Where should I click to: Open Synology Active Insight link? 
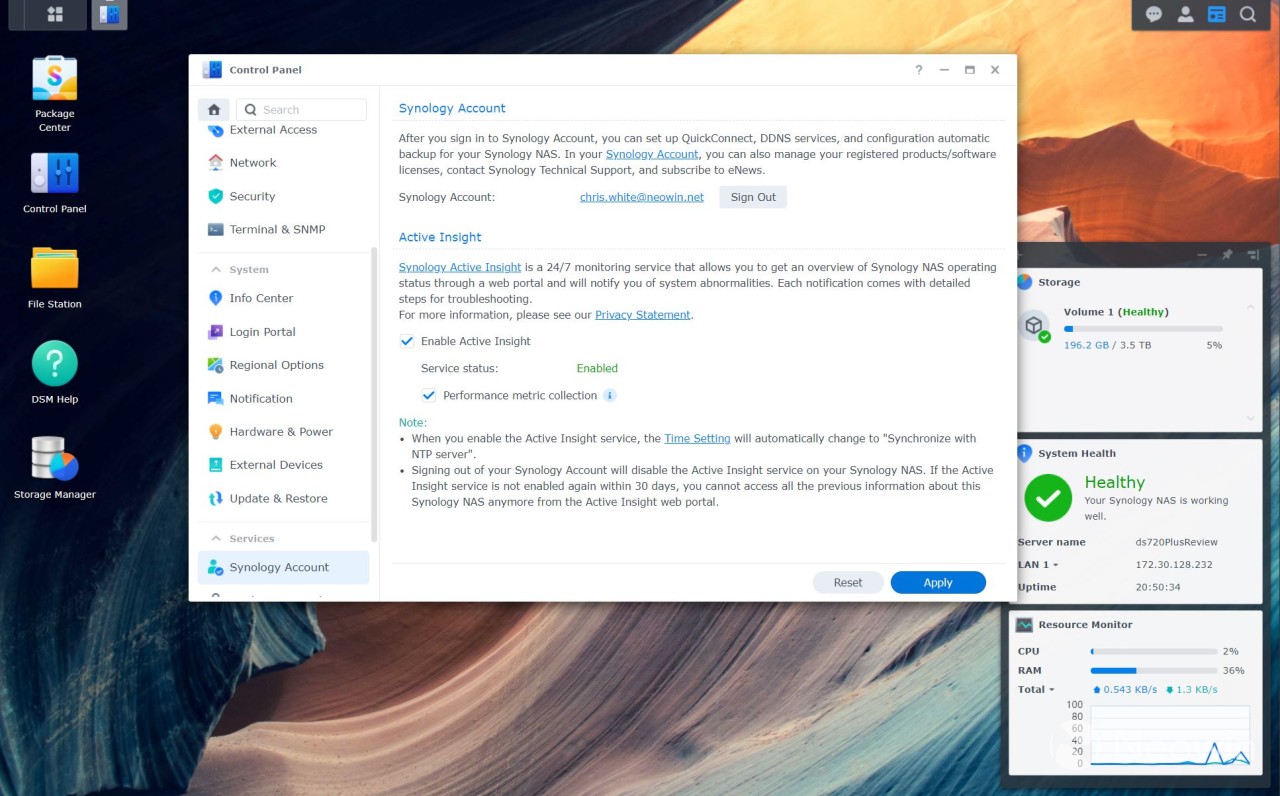(x=460, y=267)
